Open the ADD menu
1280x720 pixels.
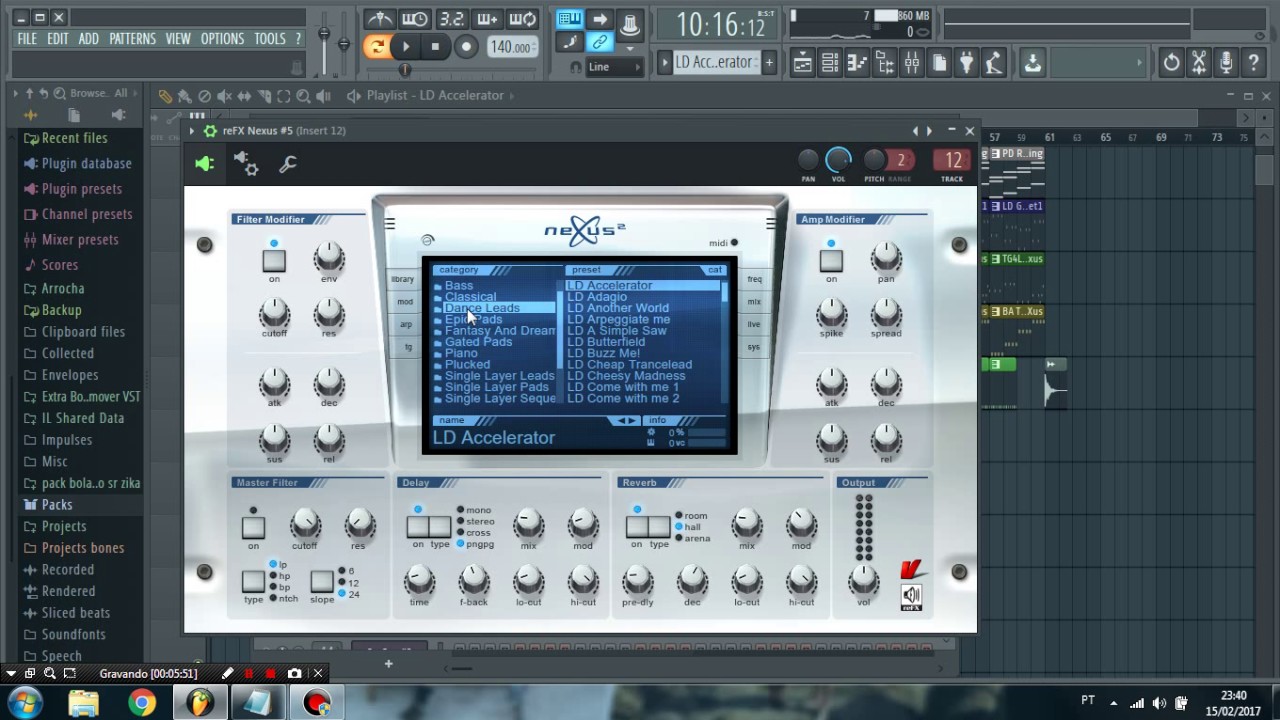point(89,39)
